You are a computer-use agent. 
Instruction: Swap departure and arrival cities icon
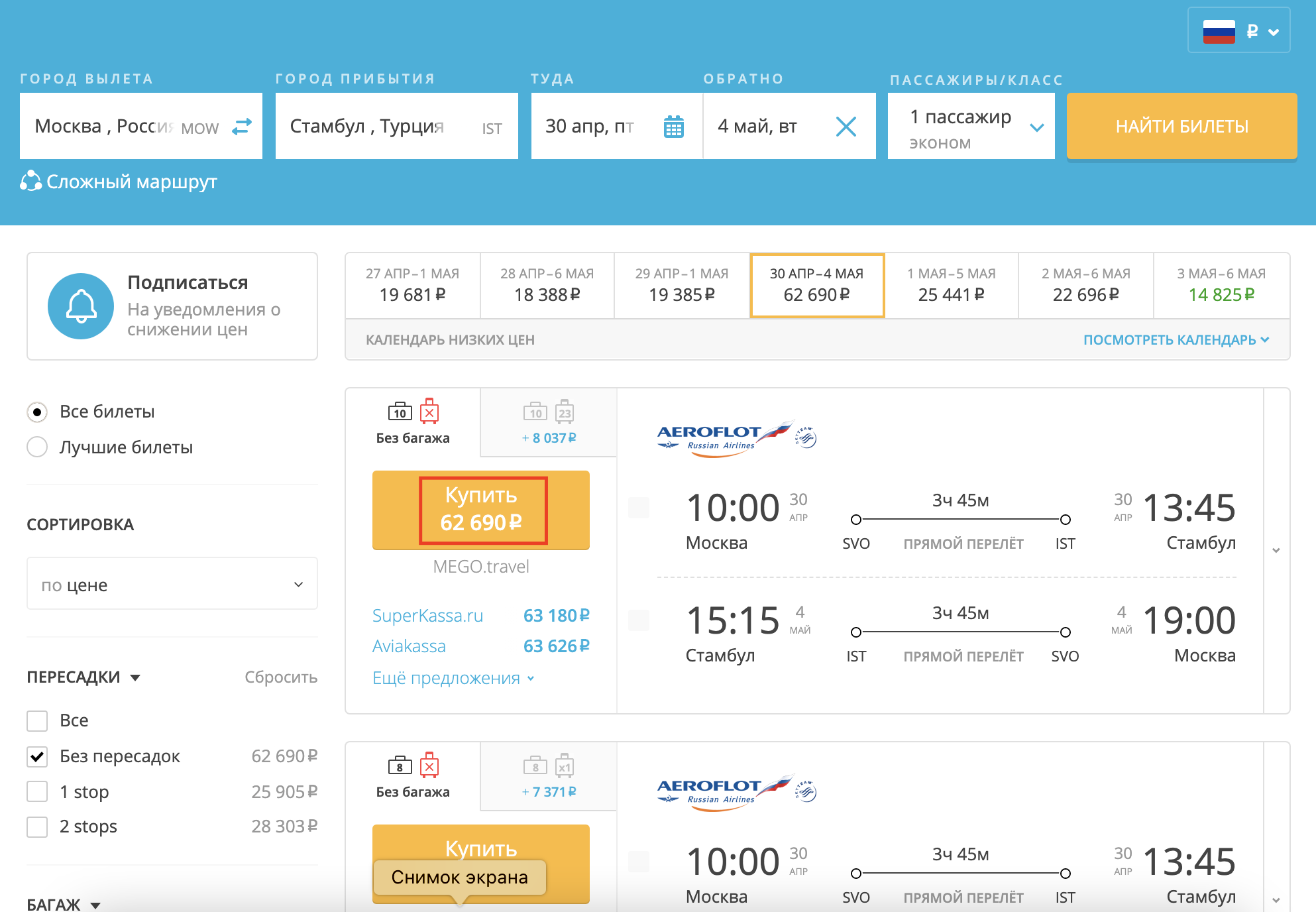coord(242,127)
